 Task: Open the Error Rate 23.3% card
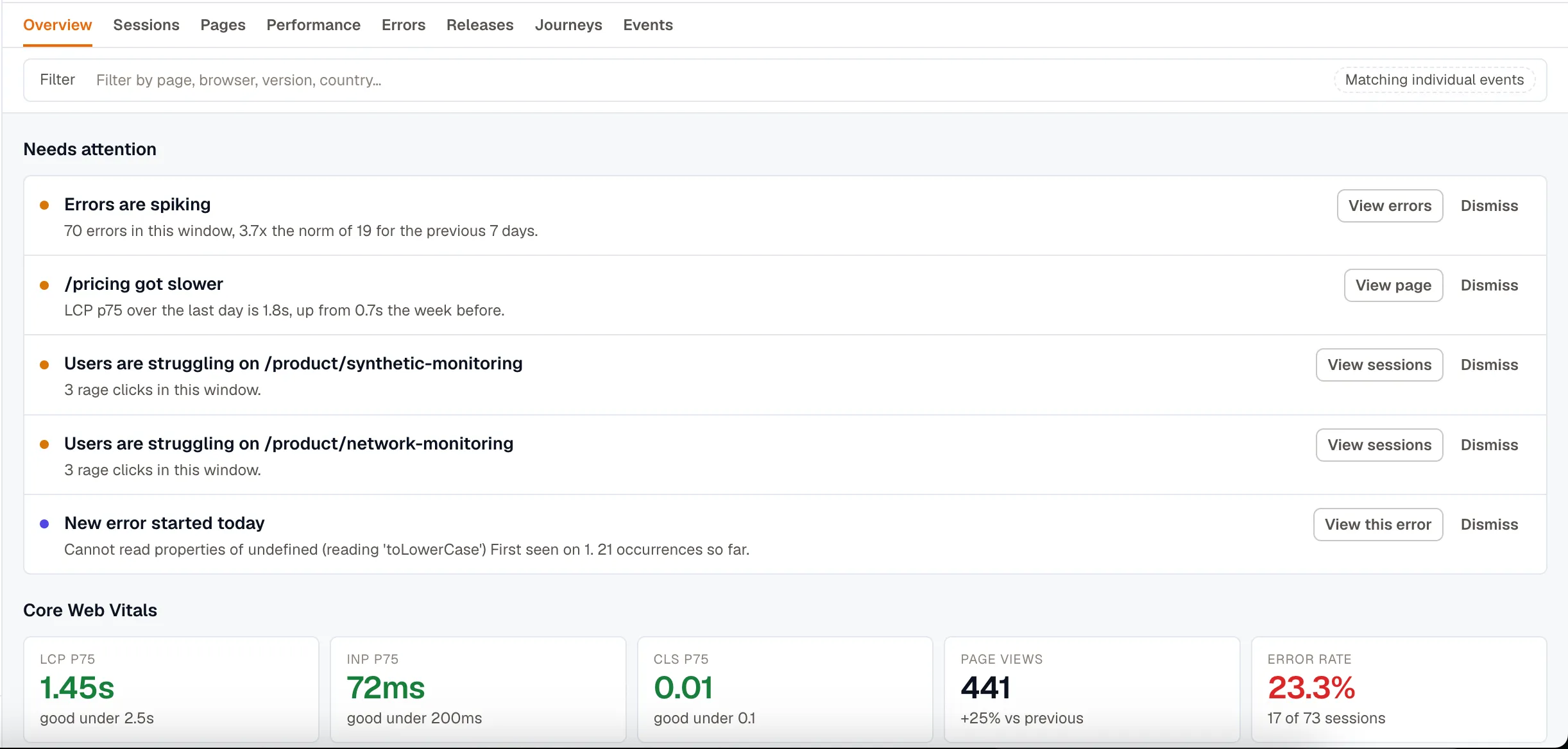(1399, 689)
